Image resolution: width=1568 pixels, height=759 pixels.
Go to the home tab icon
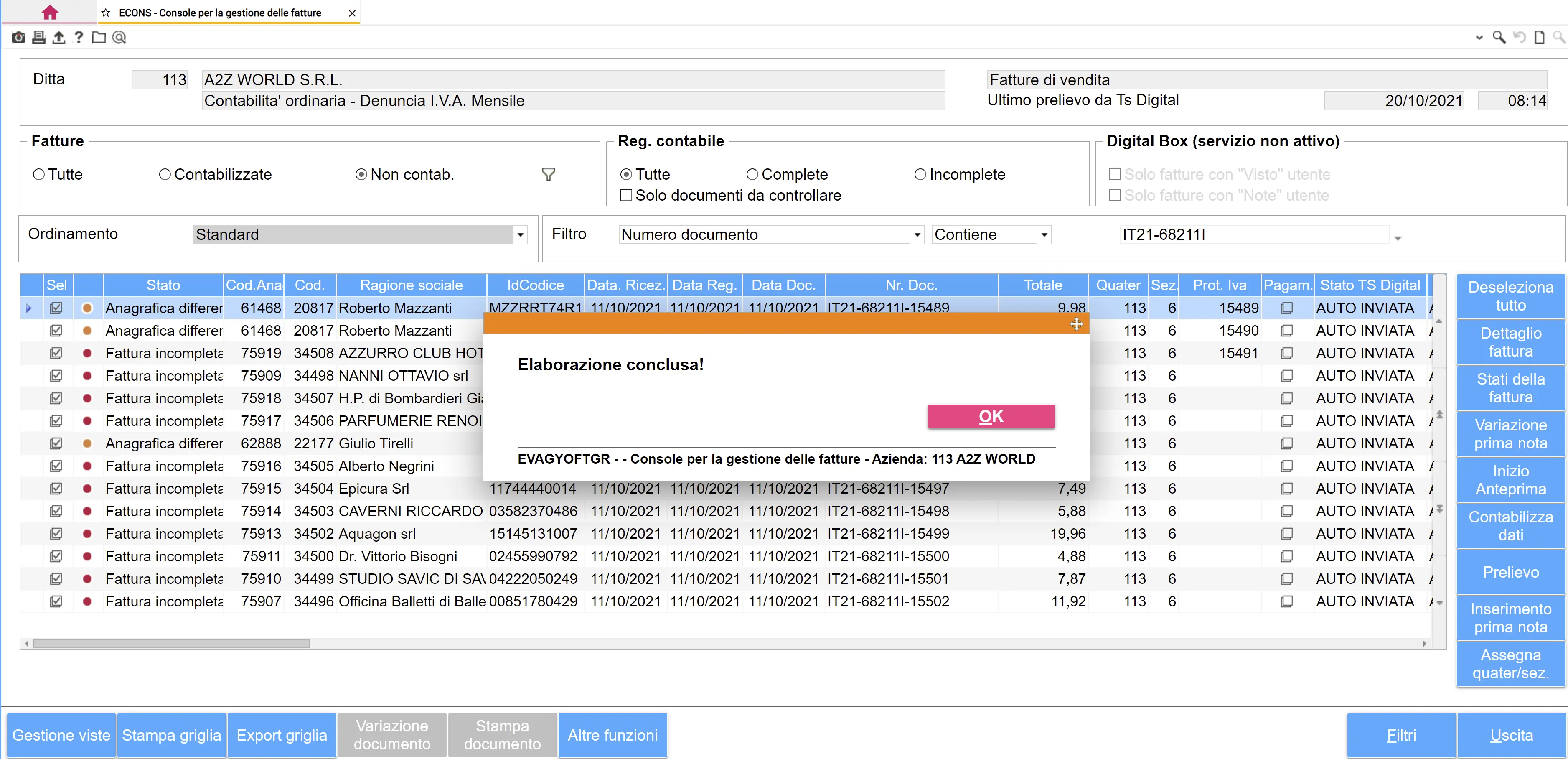50,12
